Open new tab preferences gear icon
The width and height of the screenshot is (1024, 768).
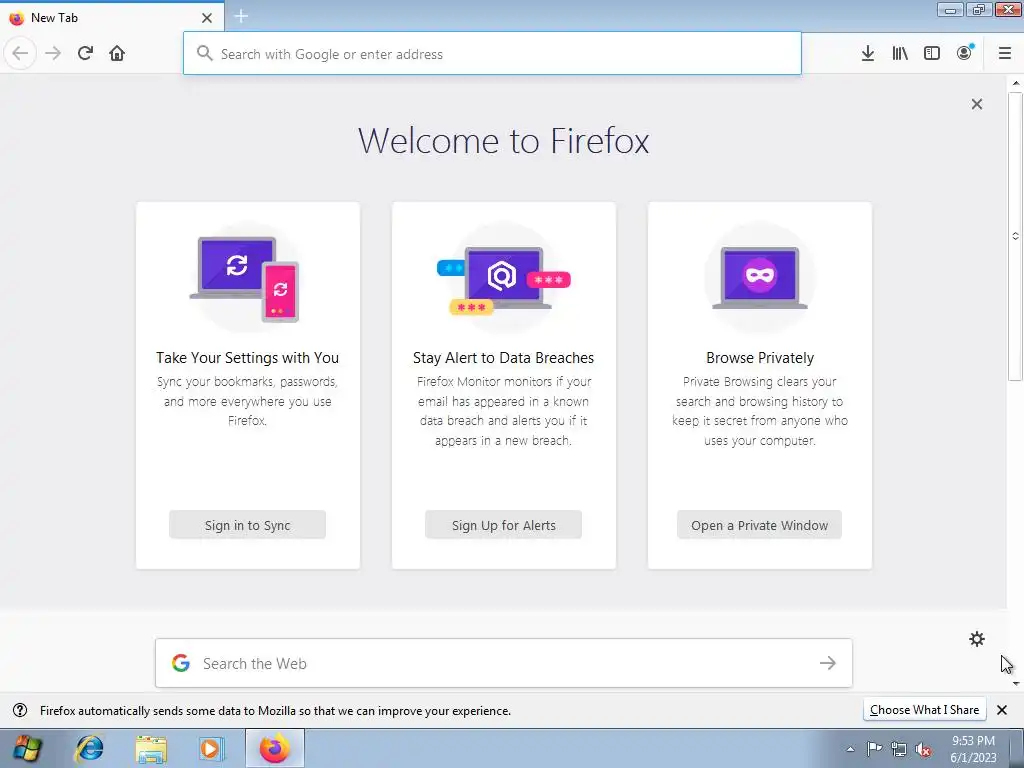977,639
